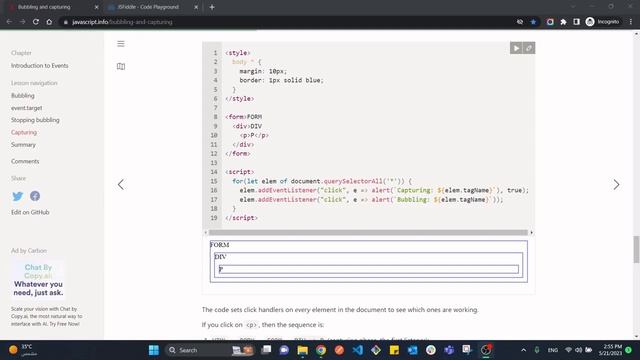Jump to the Bubbling section

point(23,96)
